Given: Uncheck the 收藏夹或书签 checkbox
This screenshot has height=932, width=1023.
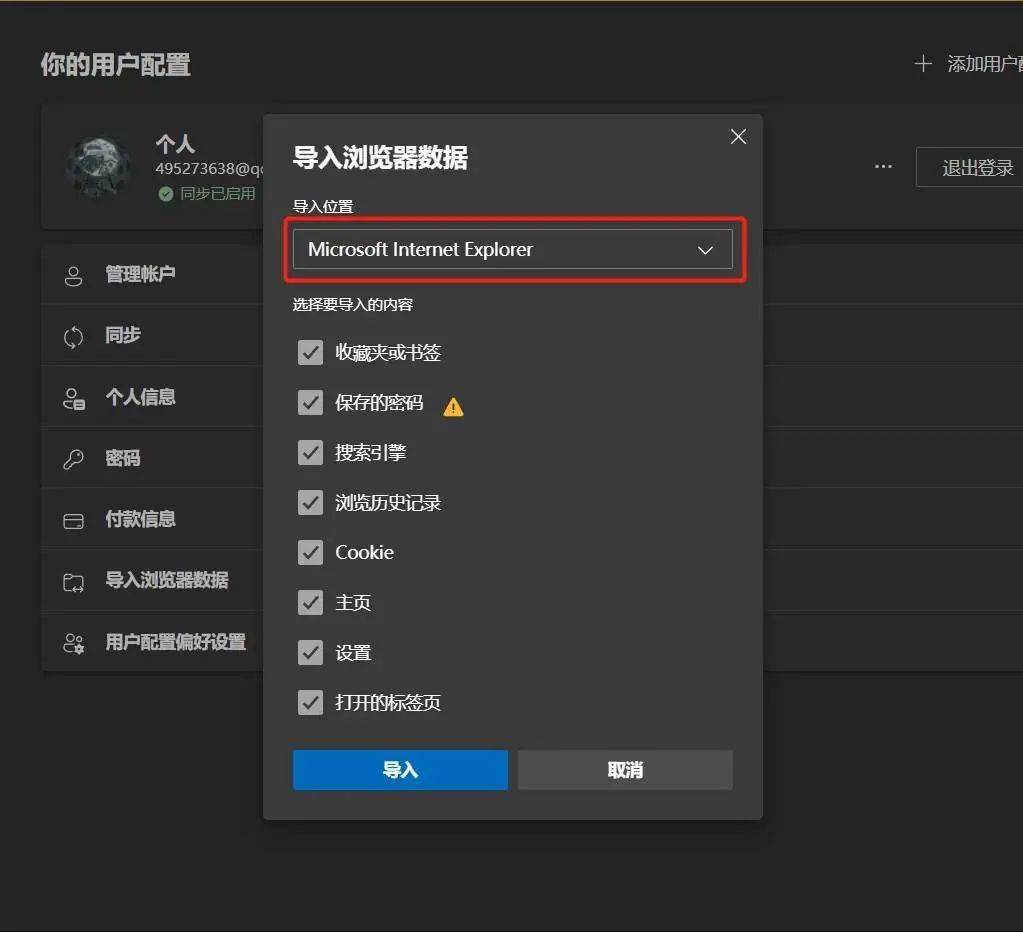Looking at the screenshot, I should (310, 352).
